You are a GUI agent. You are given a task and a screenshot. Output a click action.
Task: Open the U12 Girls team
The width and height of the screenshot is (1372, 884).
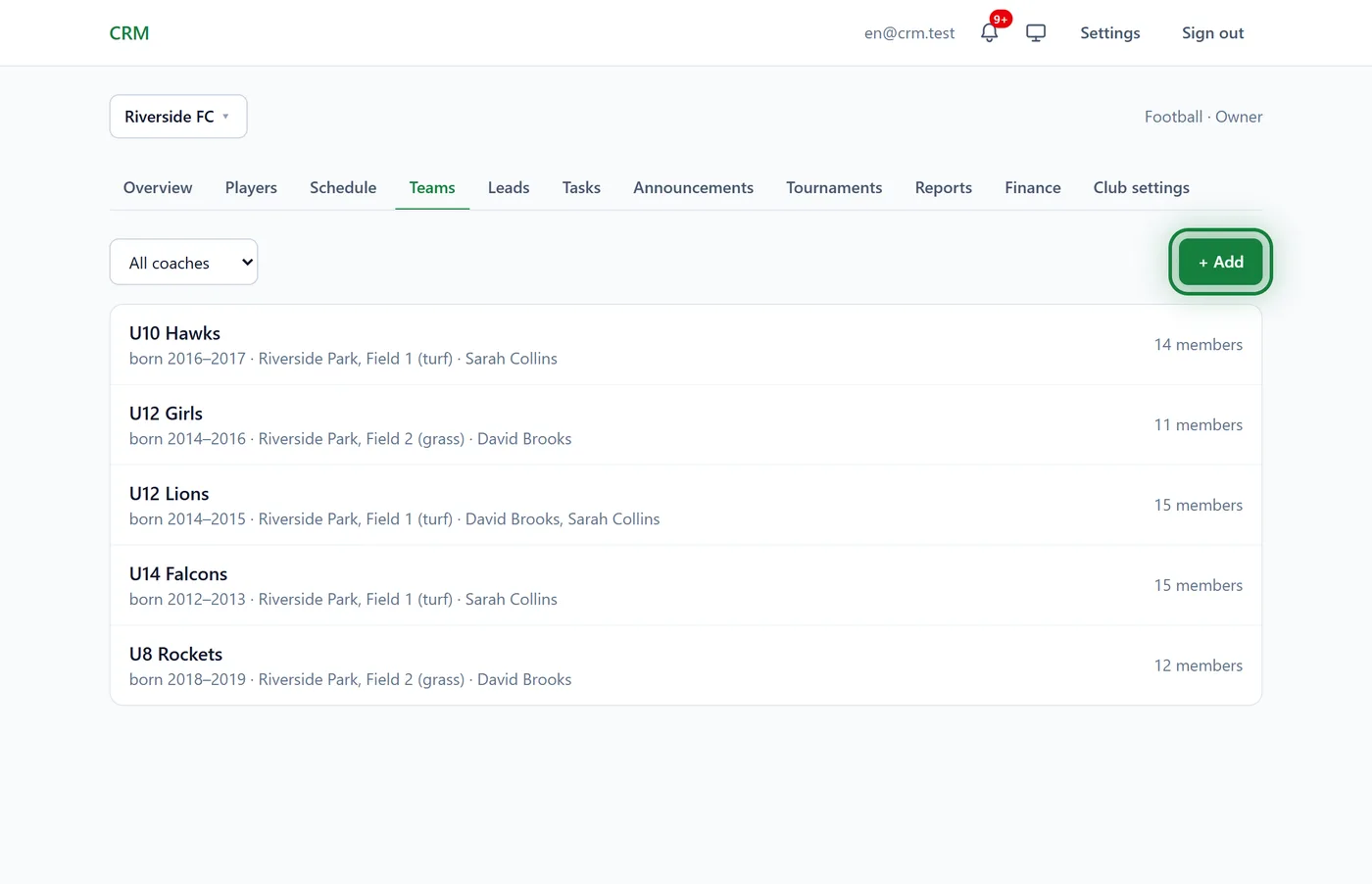pyautogui.click(x=686, y=425)
